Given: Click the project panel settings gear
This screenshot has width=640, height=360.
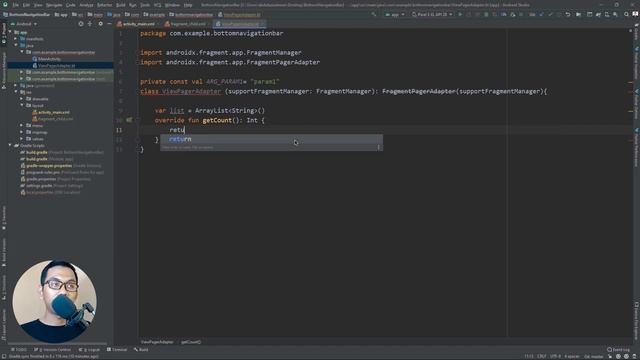Looking at the screenshot, I should point(100,24).
